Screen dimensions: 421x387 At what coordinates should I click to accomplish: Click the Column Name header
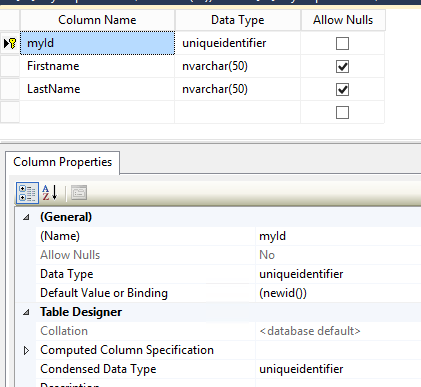click(x=97, y=20)
